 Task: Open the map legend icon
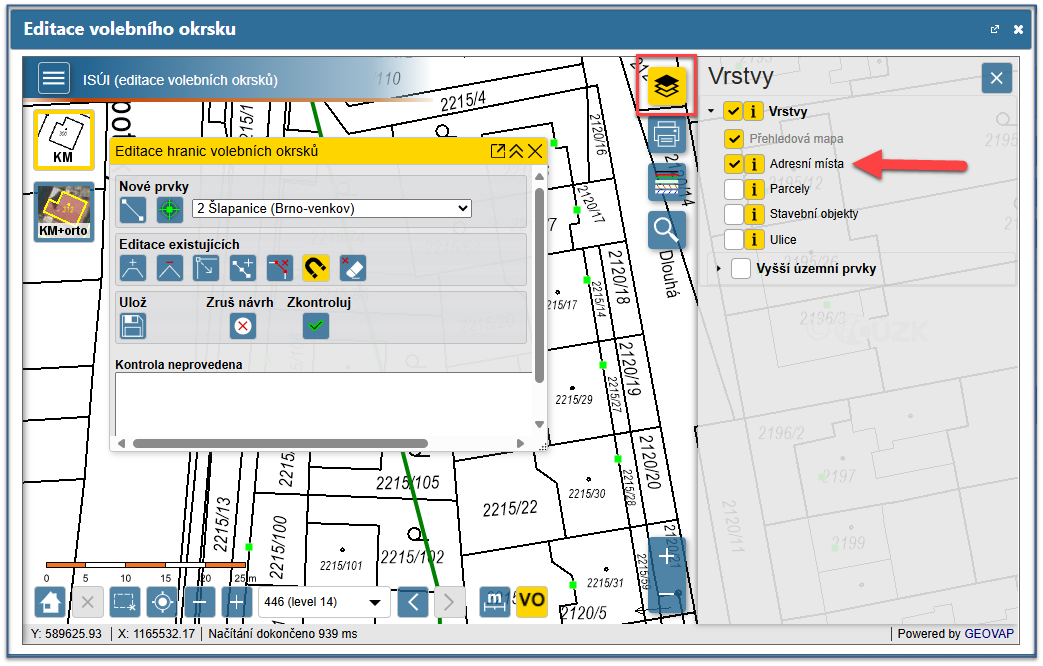[x=667, y=182]
